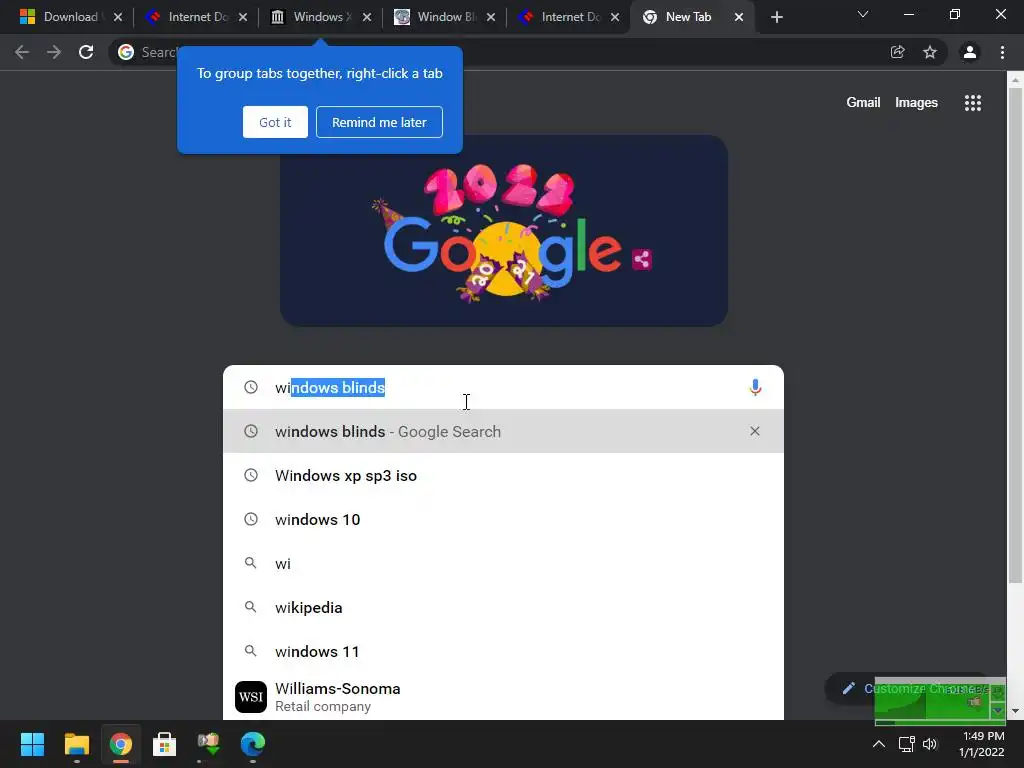Open the clock showing 1:49 PM
This screenshot has width=1024, height=768.
coord(982,744)
